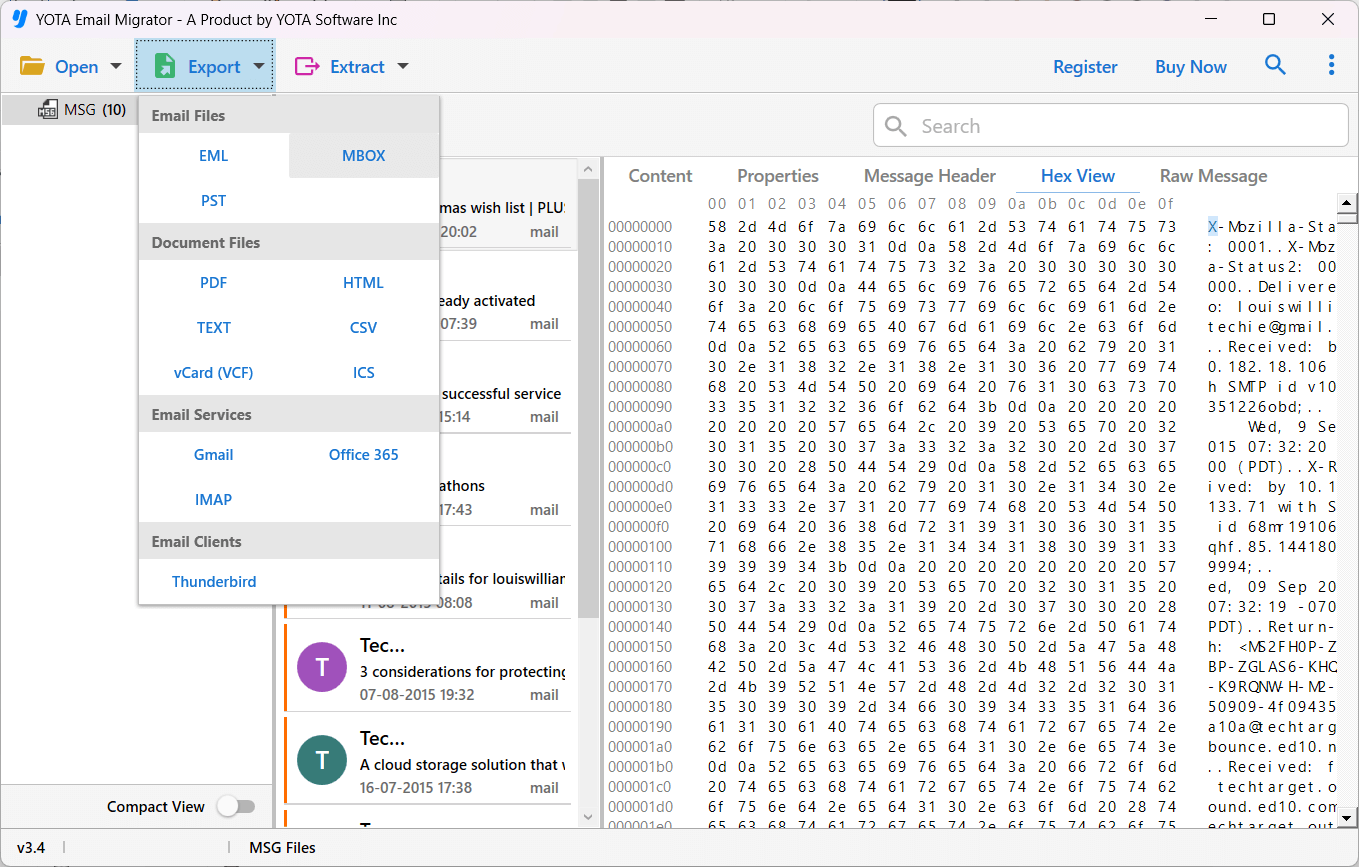Click the Buy Now link
The height and width of the screenshot is (867, 1359).
point(1190,67)
